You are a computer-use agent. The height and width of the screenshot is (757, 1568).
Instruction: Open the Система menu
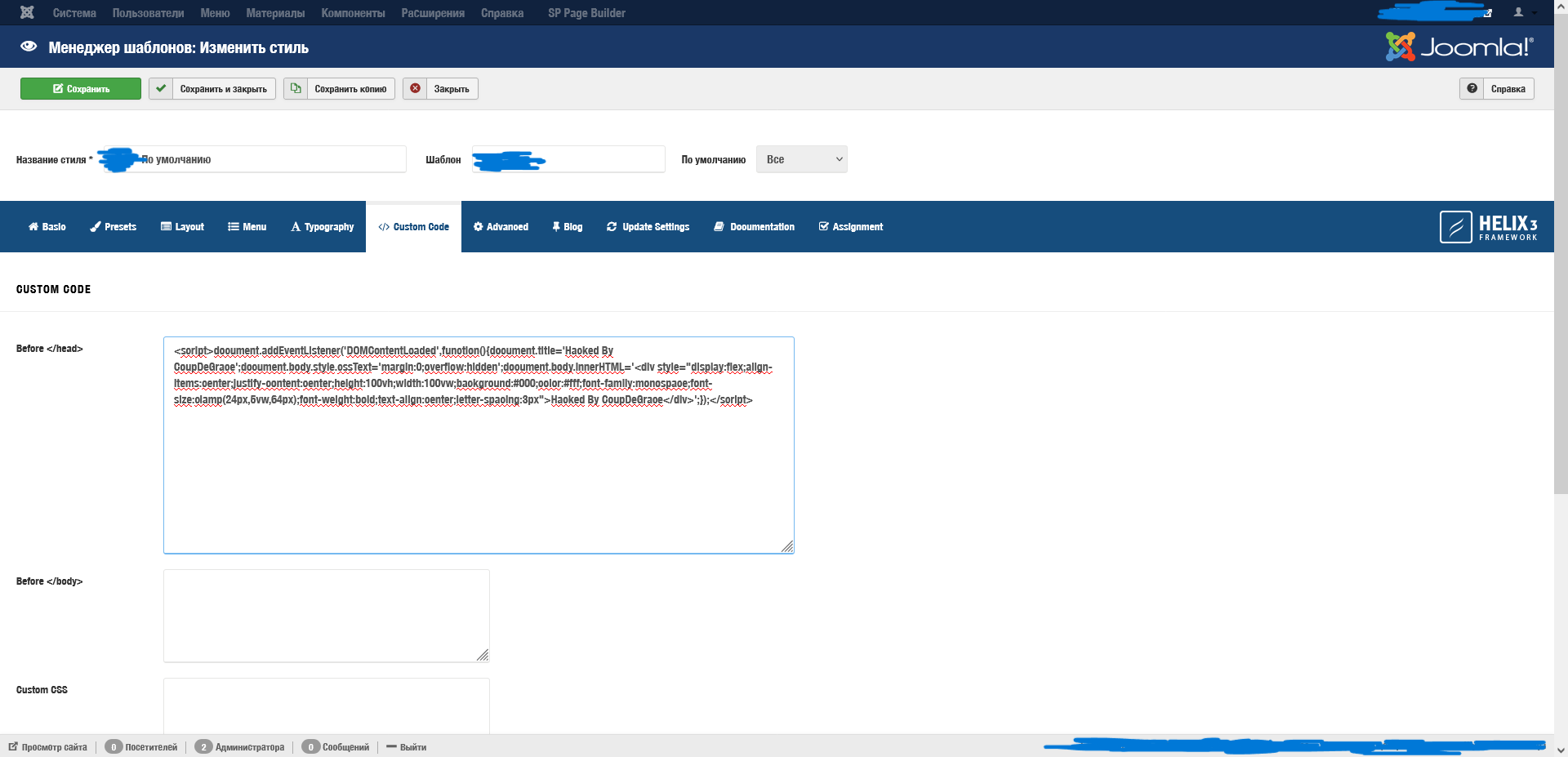[x=74, y=13]
